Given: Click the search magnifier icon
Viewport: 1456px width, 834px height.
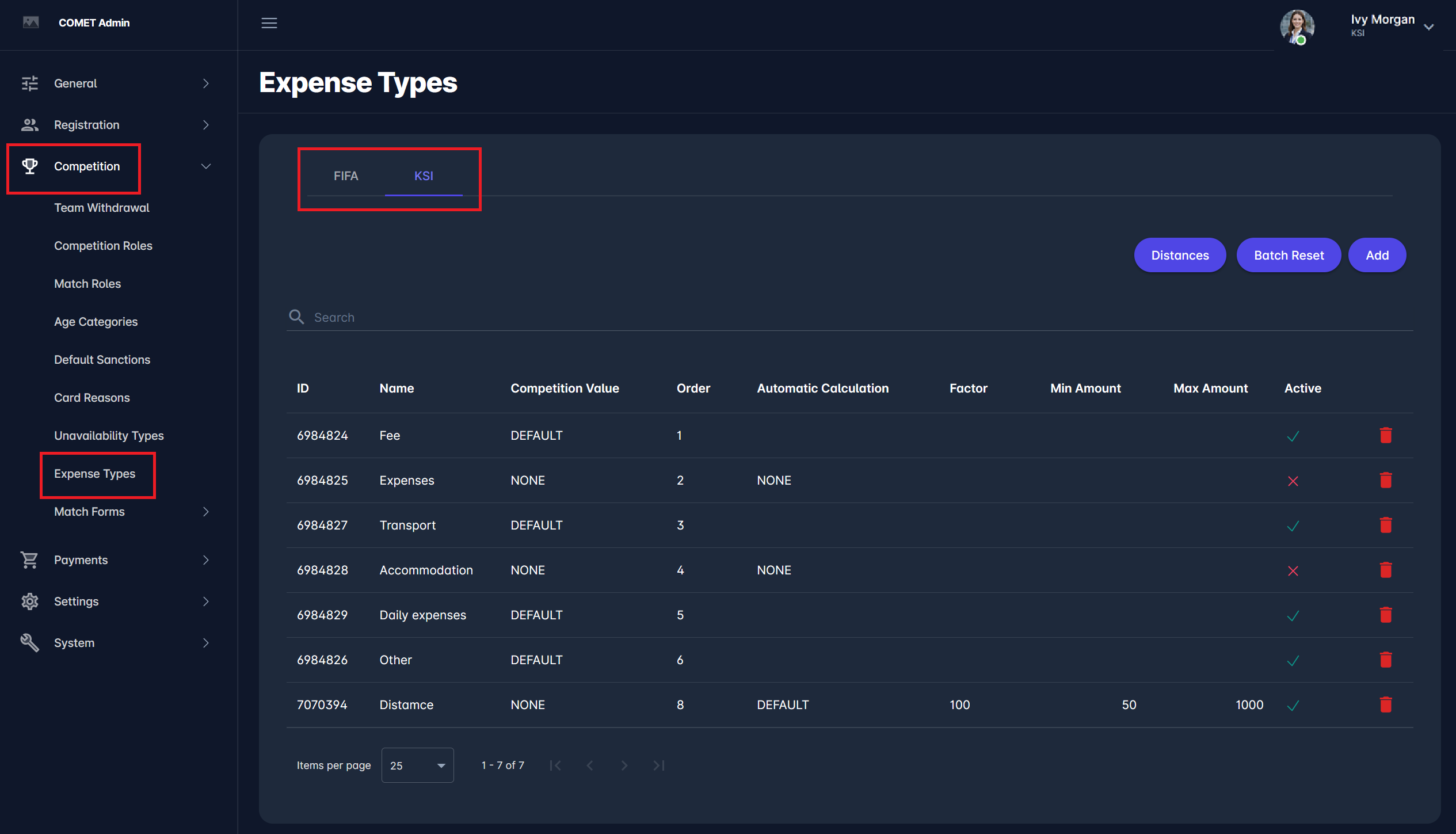Looking at the screenshot, I should tap(296, 317).
